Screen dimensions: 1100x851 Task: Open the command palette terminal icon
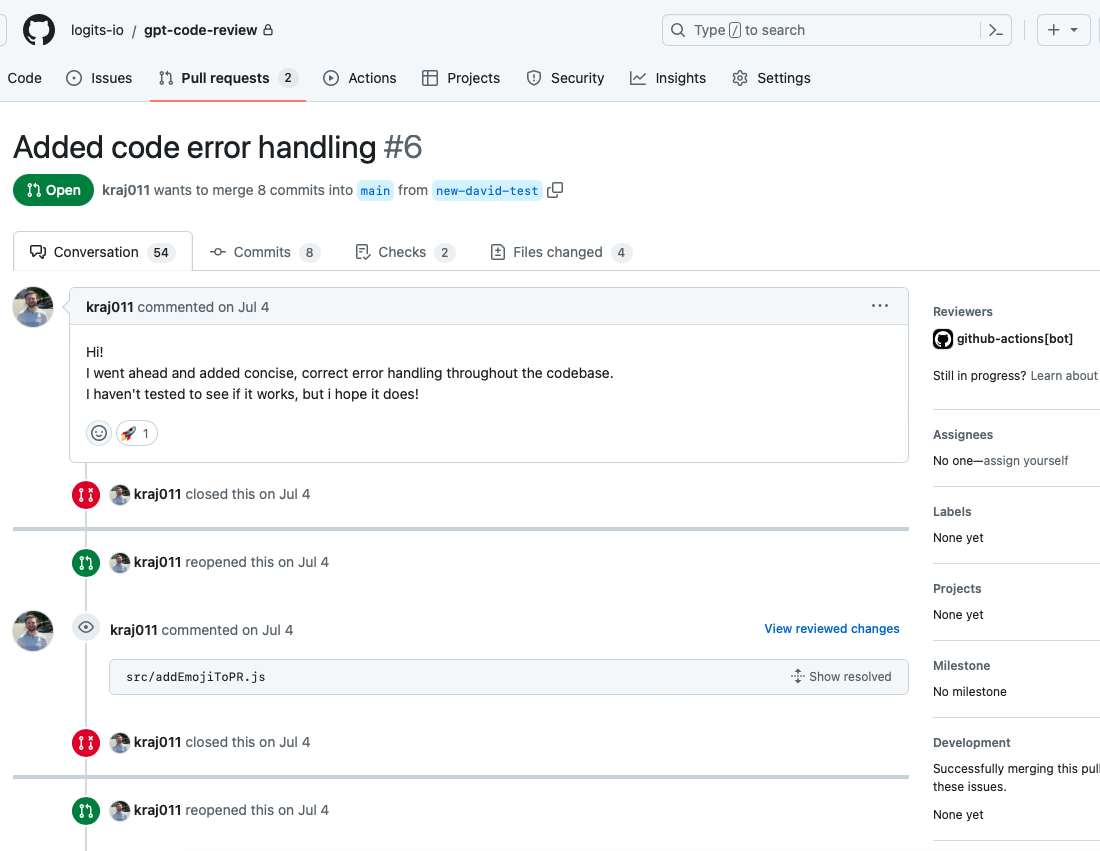(995, 30)
